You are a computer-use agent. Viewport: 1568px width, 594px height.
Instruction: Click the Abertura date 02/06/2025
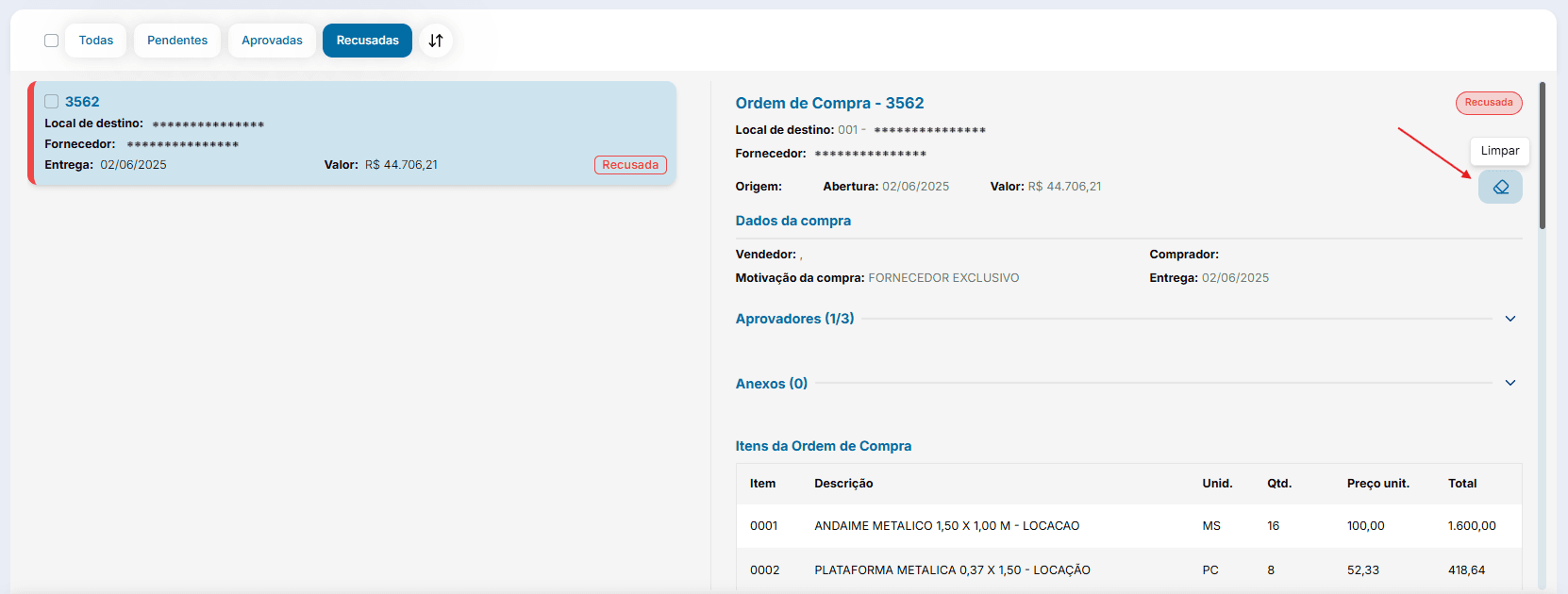click(x=915, y=187)
